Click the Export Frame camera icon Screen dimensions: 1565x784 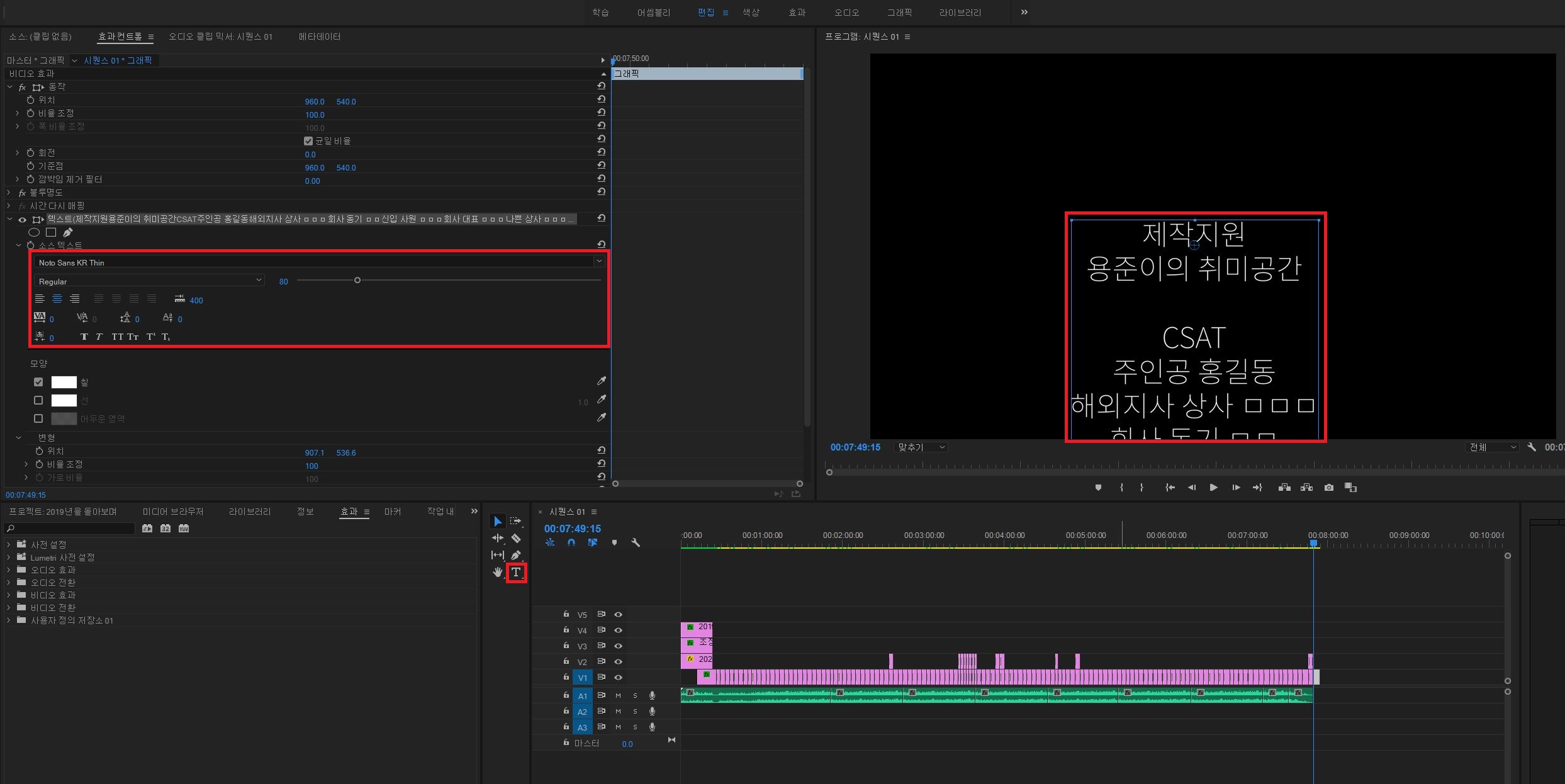tap(1328, 488)
